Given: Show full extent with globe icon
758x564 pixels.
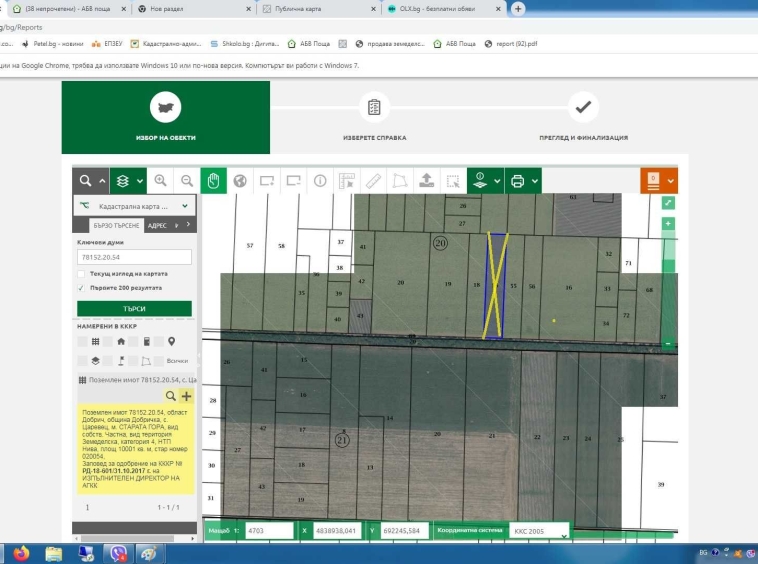Looking at the screenshot, I should click(240, 181).
